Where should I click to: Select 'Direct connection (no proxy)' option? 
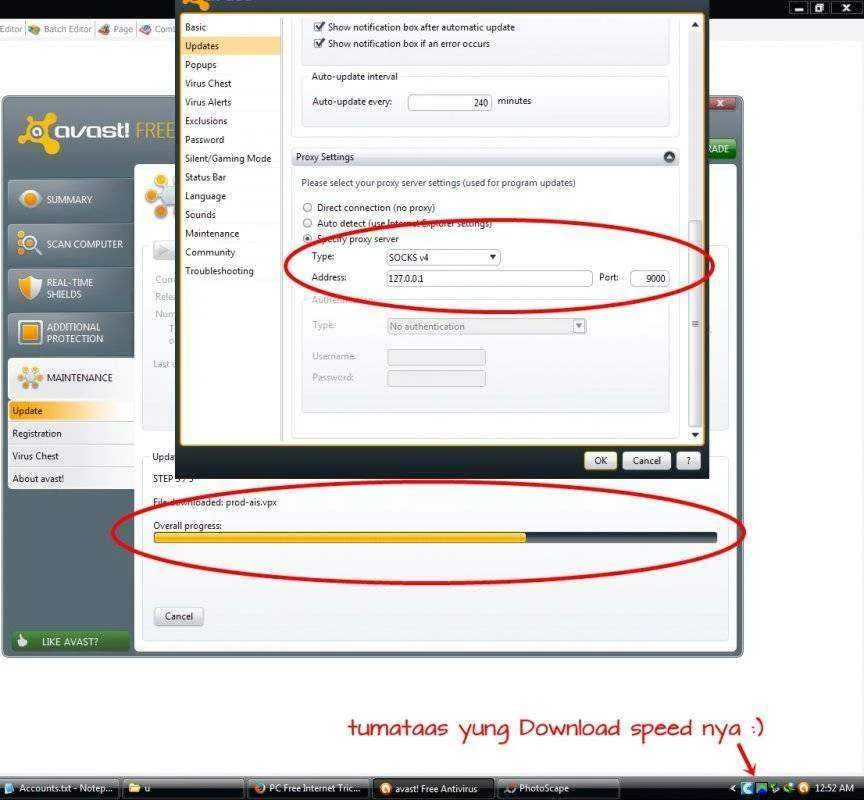(x=307, y=208)
